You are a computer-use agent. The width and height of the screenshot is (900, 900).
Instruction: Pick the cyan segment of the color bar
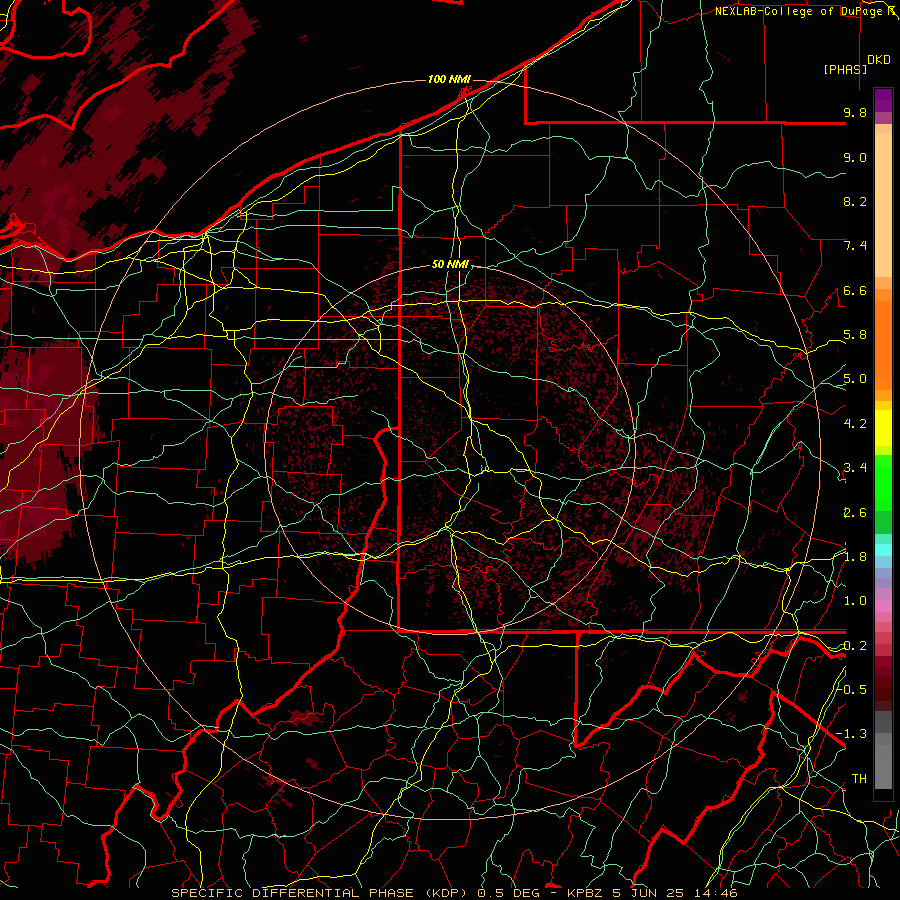tap(883, 550)
